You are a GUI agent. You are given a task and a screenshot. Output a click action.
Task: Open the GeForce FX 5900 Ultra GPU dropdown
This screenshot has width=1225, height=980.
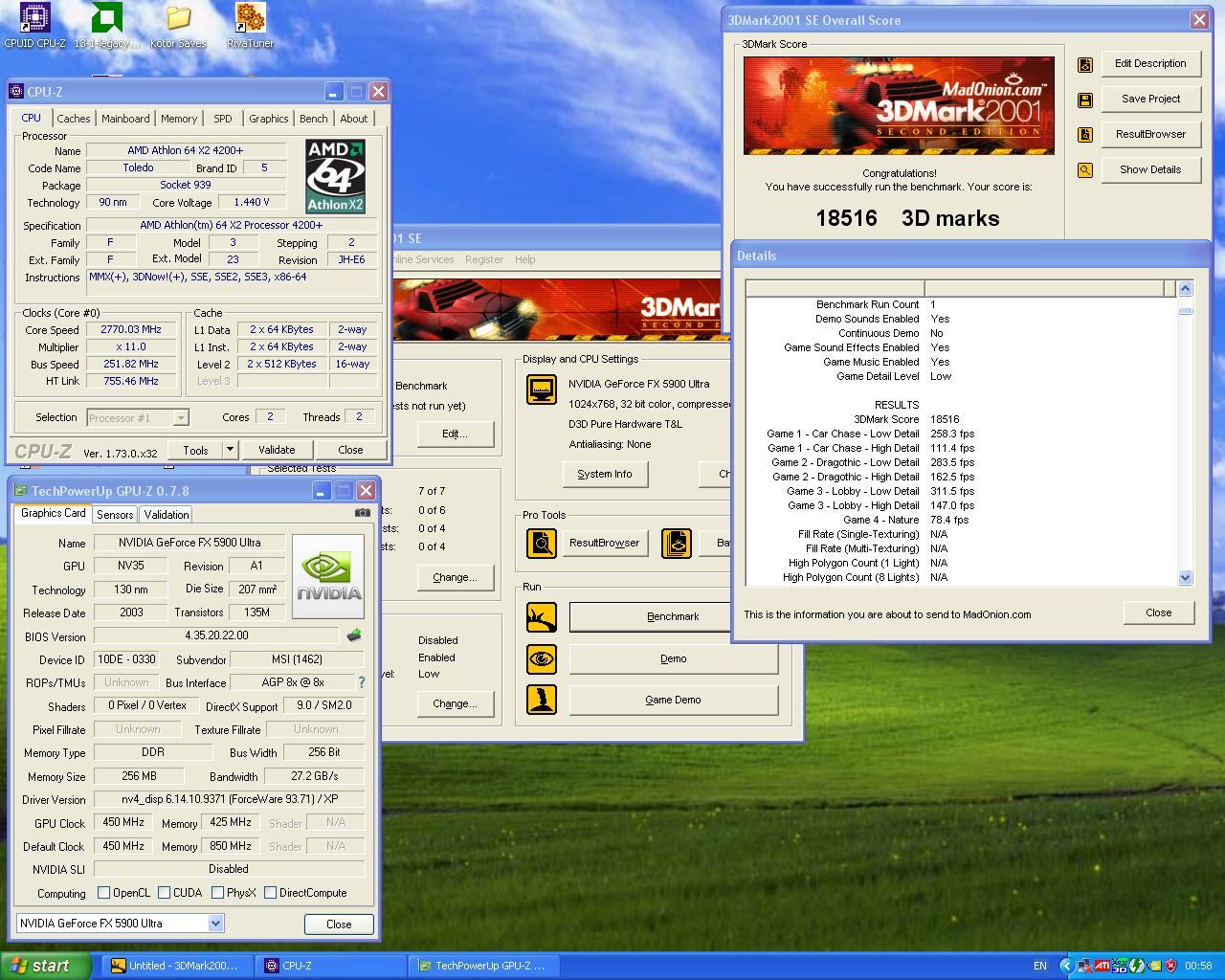pyautogui.click(x=215, y=924)
